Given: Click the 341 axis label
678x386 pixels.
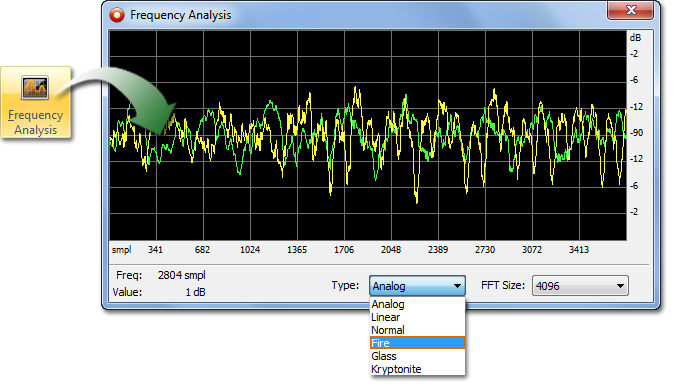Looking at the screenshot, I should tap(155, 250).
